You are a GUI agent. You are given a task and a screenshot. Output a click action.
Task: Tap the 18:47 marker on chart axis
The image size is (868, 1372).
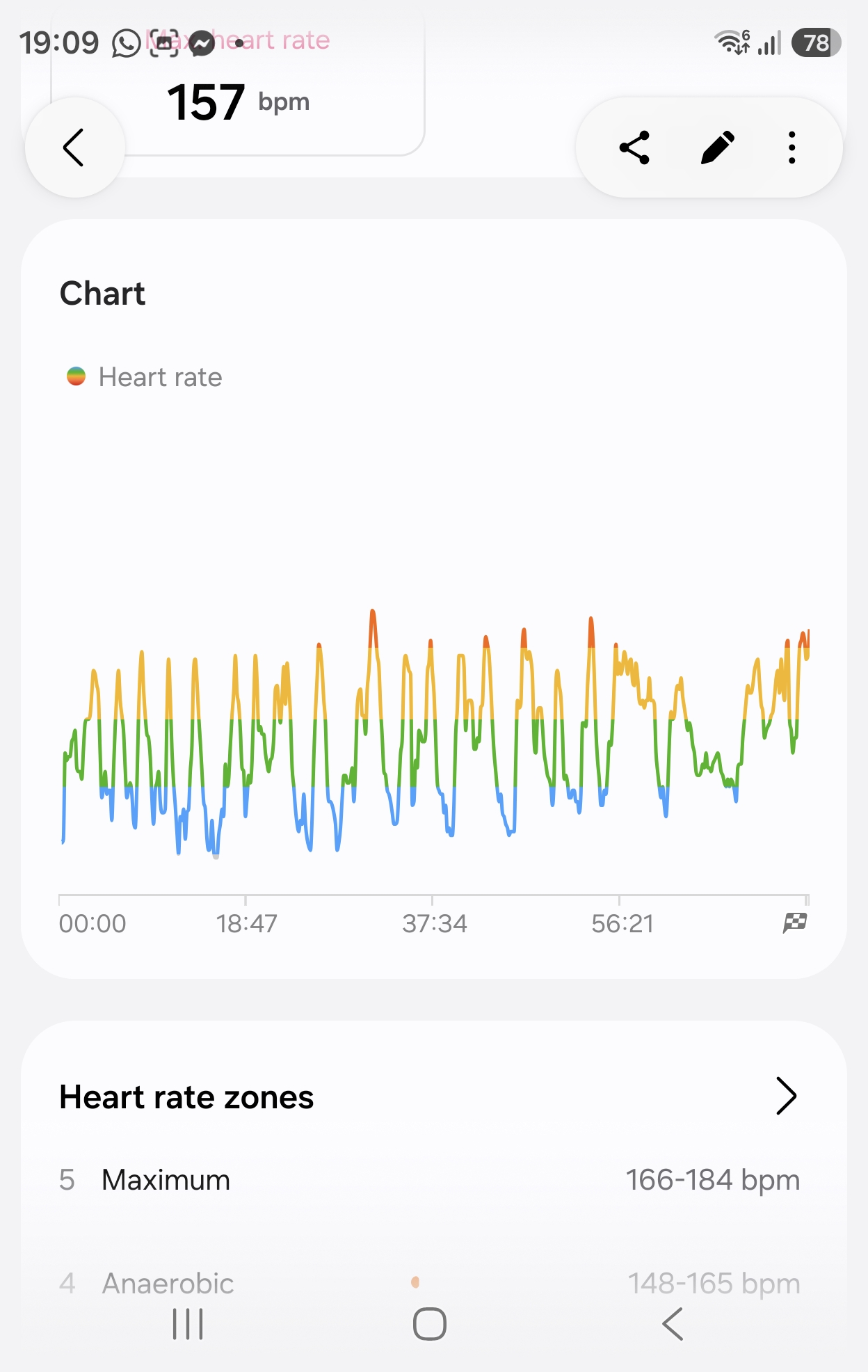point(246,923)
